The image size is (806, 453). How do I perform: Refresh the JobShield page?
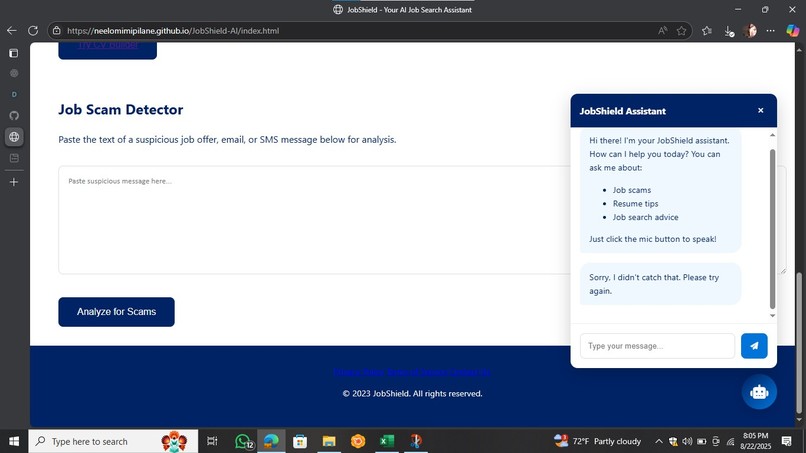33,31
